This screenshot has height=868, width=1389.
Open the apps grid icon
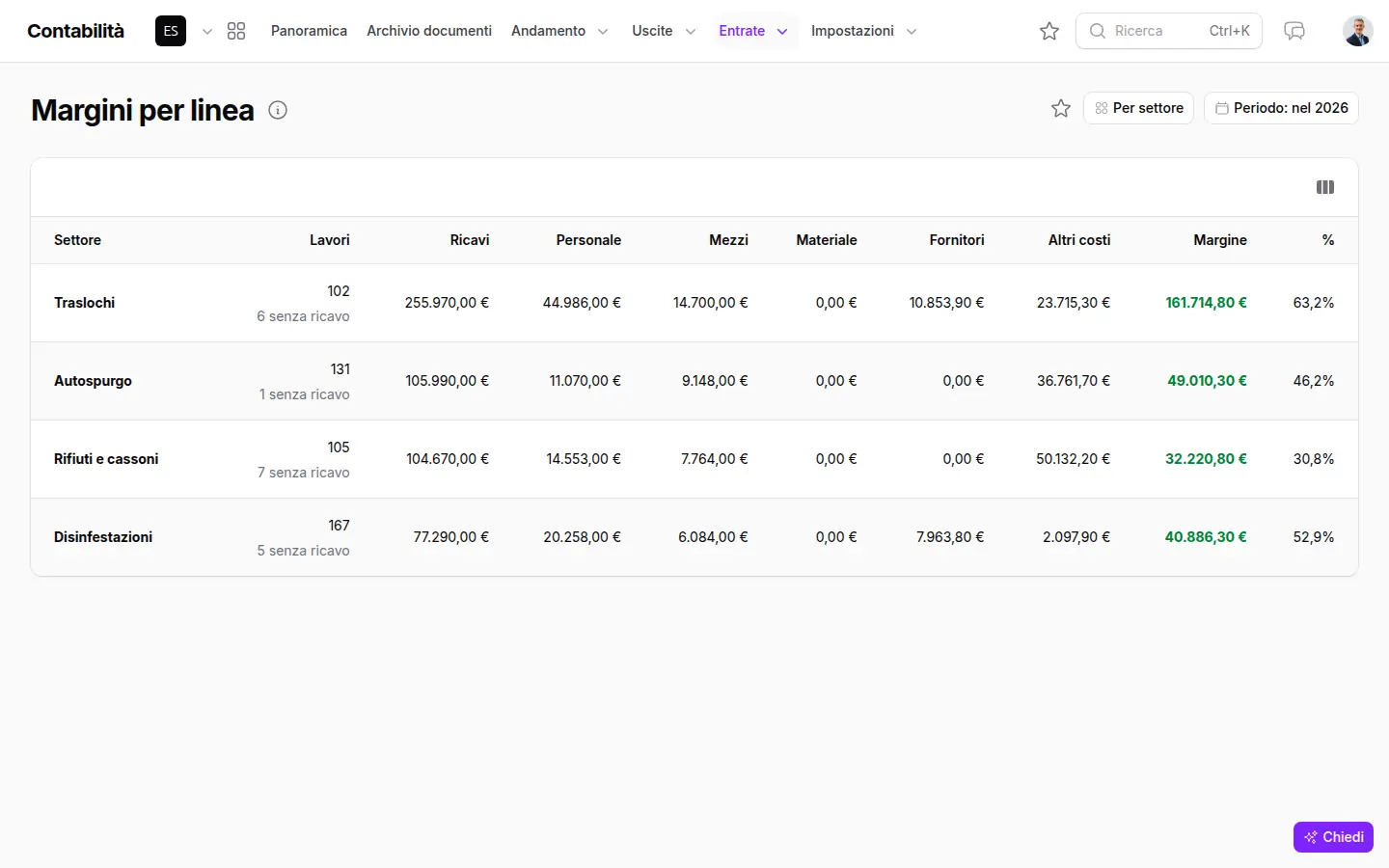[x=236, y=31]
